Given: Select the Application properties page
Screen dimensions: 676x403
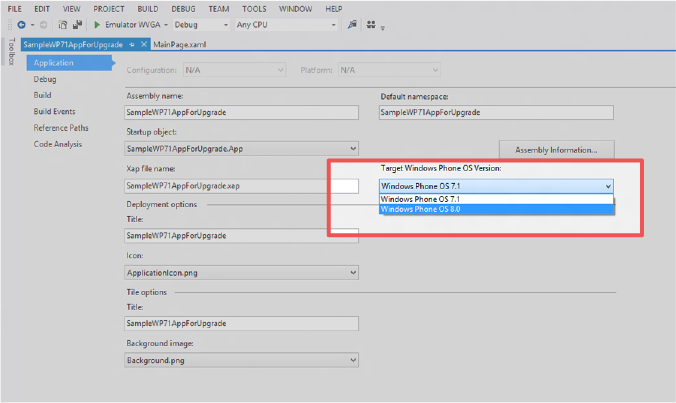Looking at the screenshot, I should pyautogui.click(x=69, y=63).
